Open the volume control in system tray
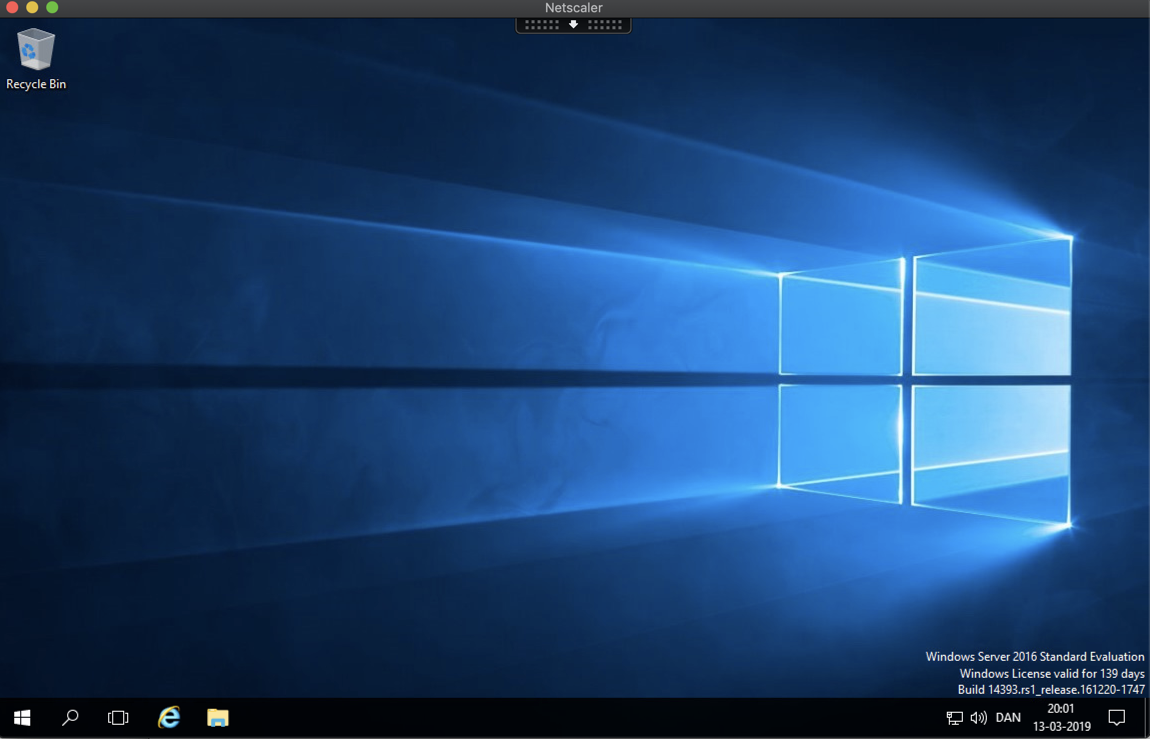 [x=978, y=718]
